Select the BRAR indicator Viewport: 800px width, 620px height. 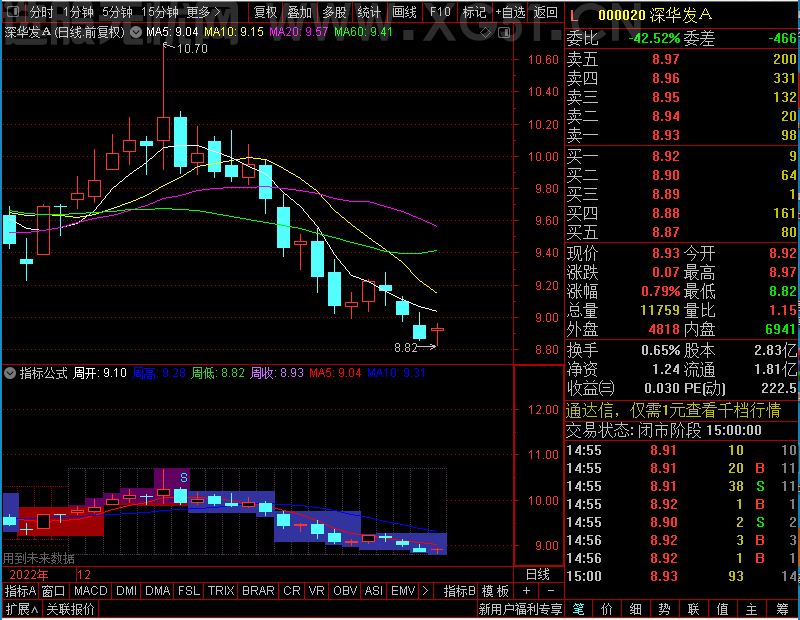[258, 591]
